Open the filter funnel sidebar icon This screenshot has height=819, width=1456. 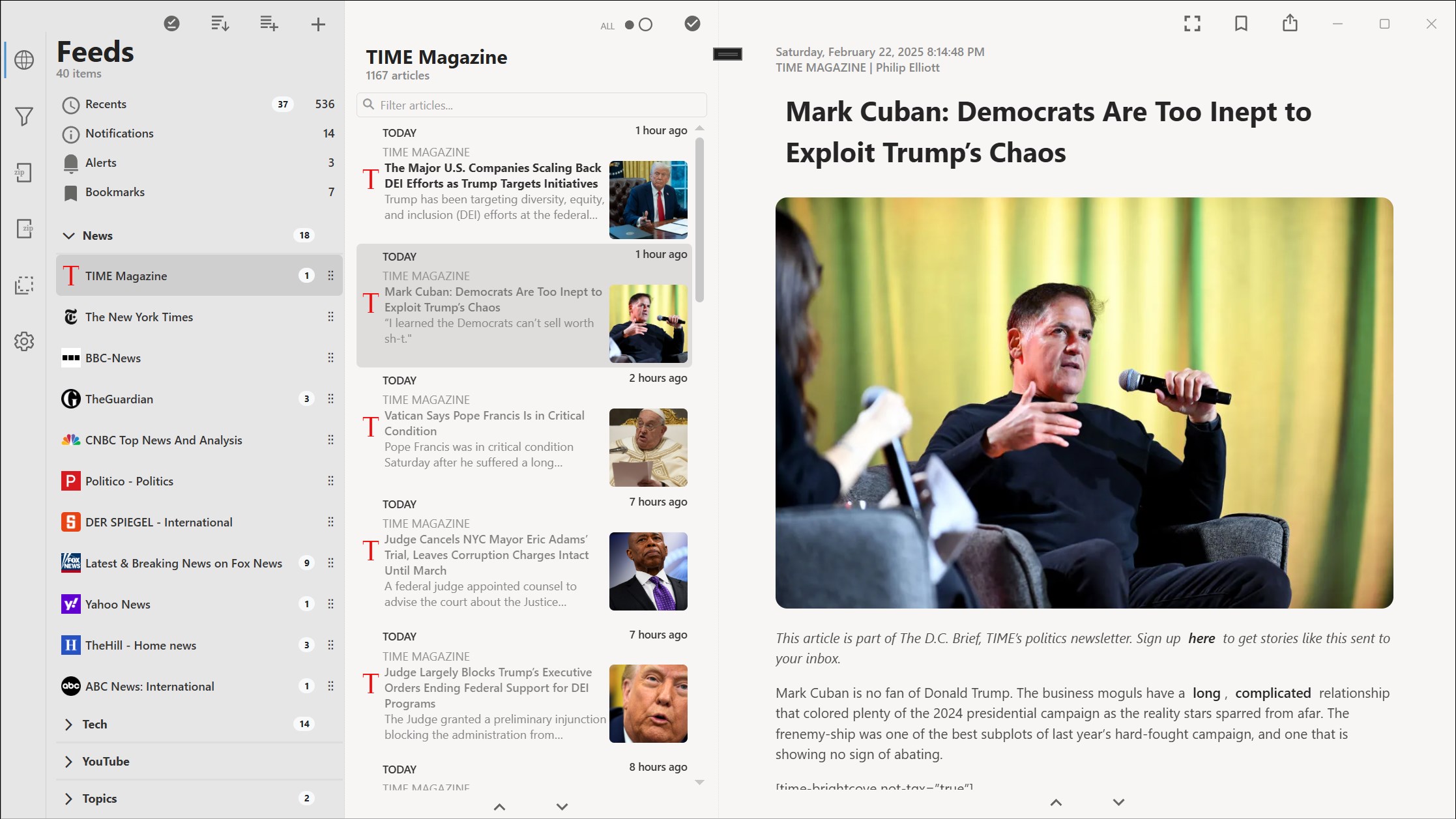point(24,117)
